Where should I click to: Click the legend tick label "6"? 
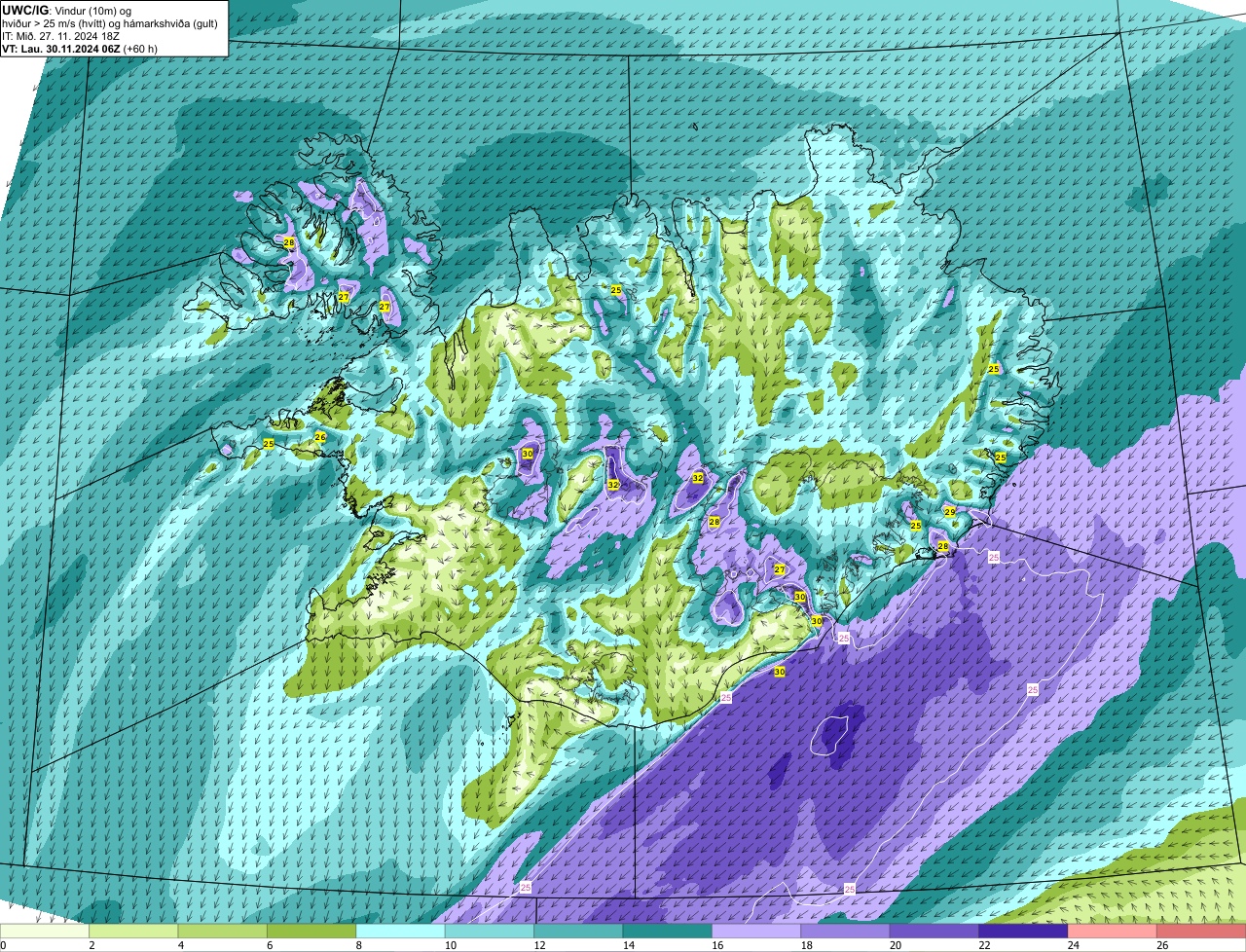click(270, 944)
